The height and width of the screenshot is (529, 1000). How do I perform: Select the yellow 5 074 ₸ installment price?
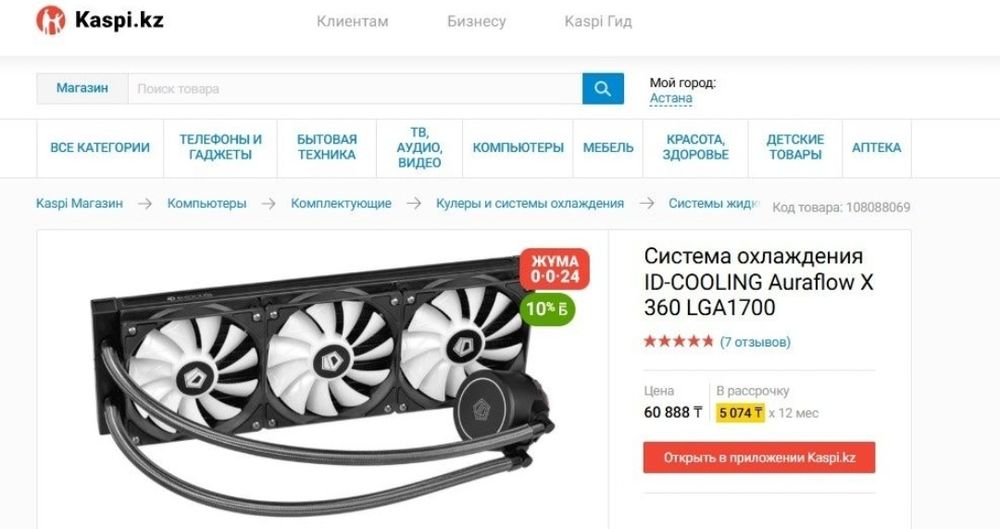(740, 413)
